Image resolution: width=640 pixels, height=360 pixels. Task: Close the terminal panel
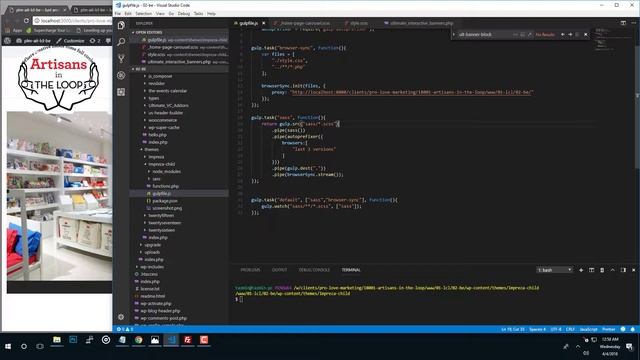coord(633,270)
